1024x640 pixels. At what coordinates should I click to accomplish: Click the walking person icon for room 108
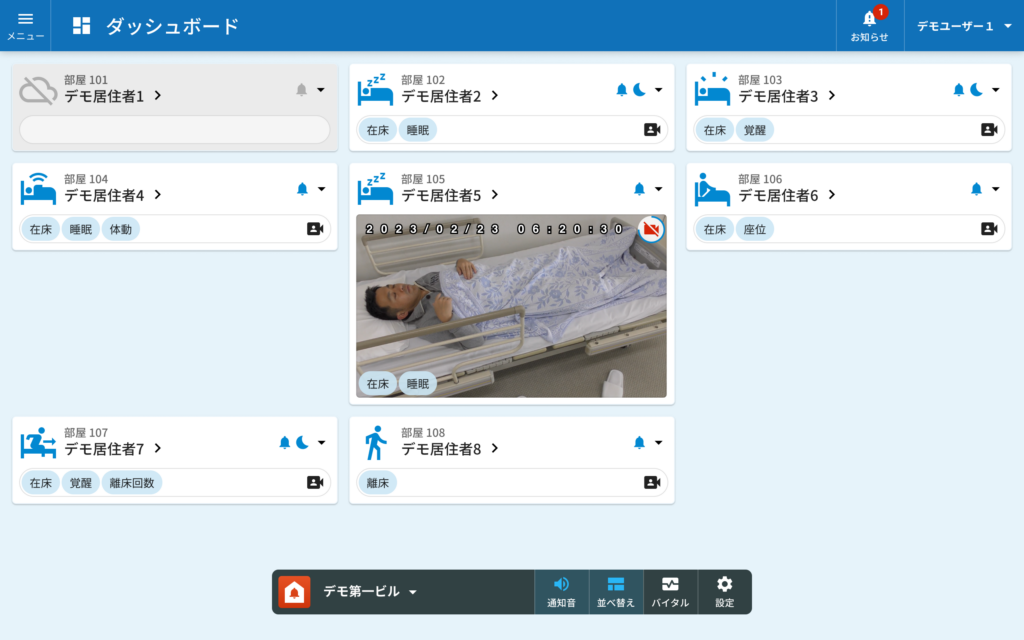(376, 442)
